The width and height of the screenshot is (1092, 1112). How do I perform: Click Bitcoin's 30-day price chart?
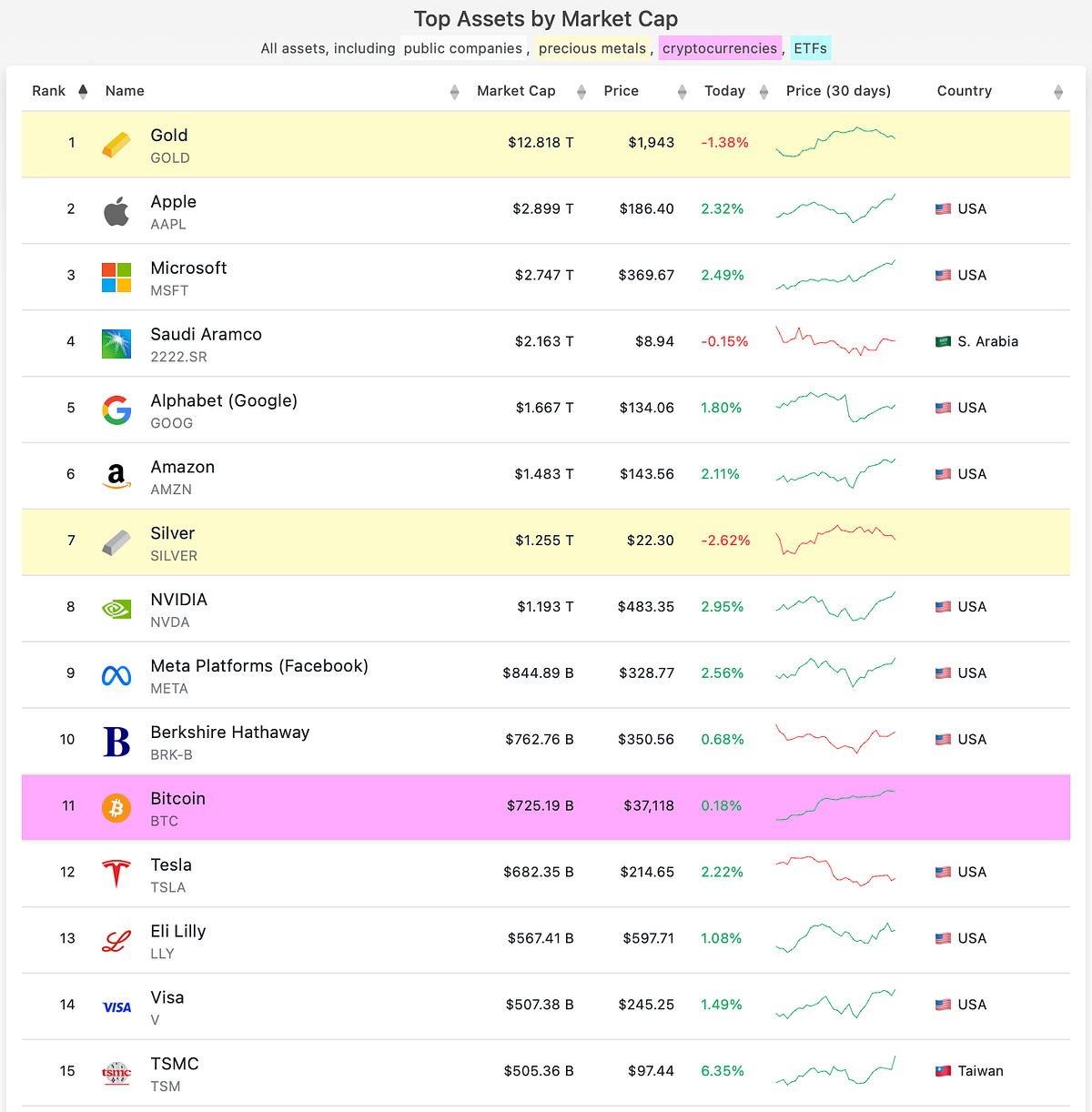835,805
